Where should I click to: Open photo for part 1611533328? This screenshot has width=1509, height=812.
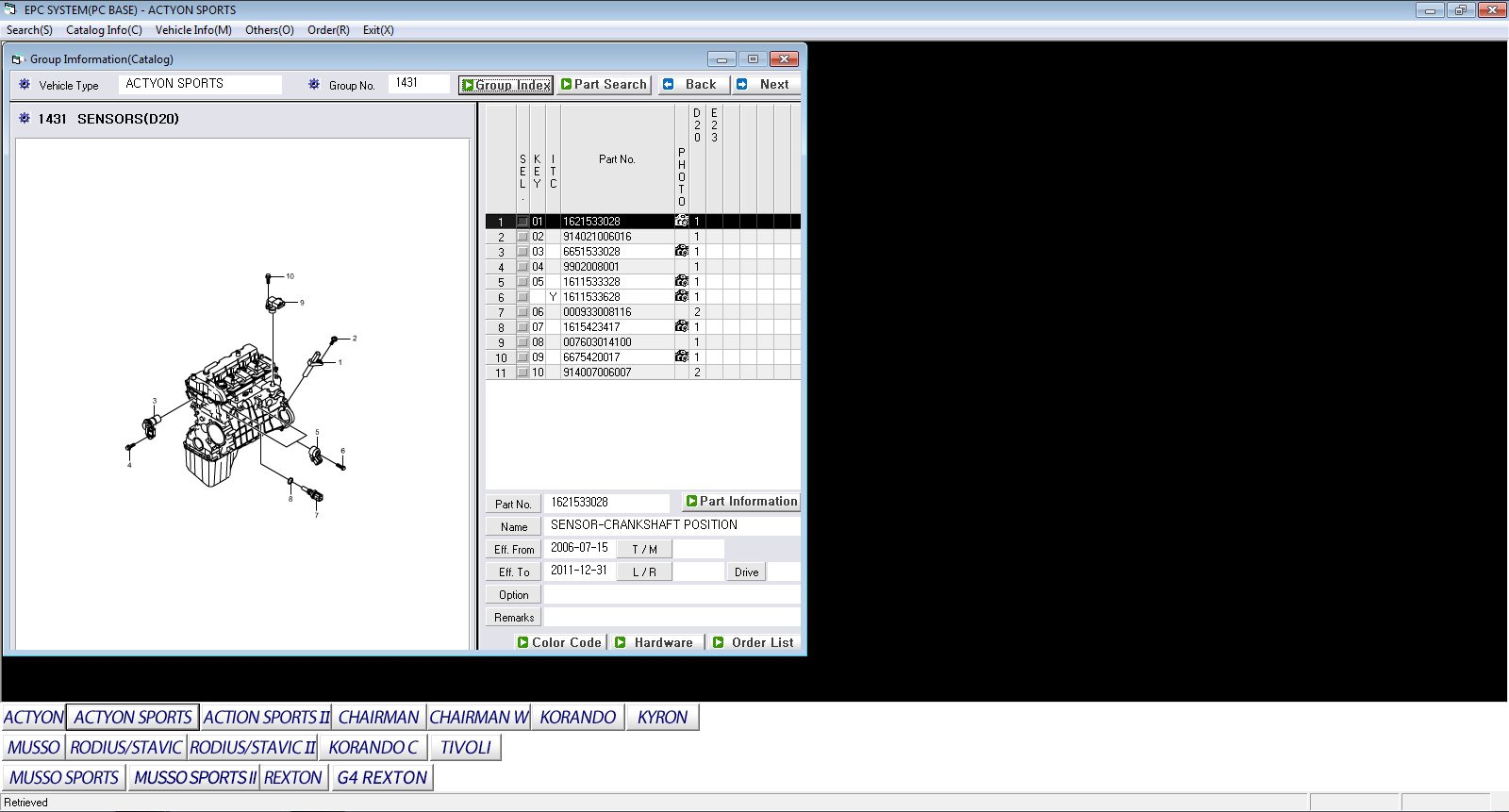[682, 281]
